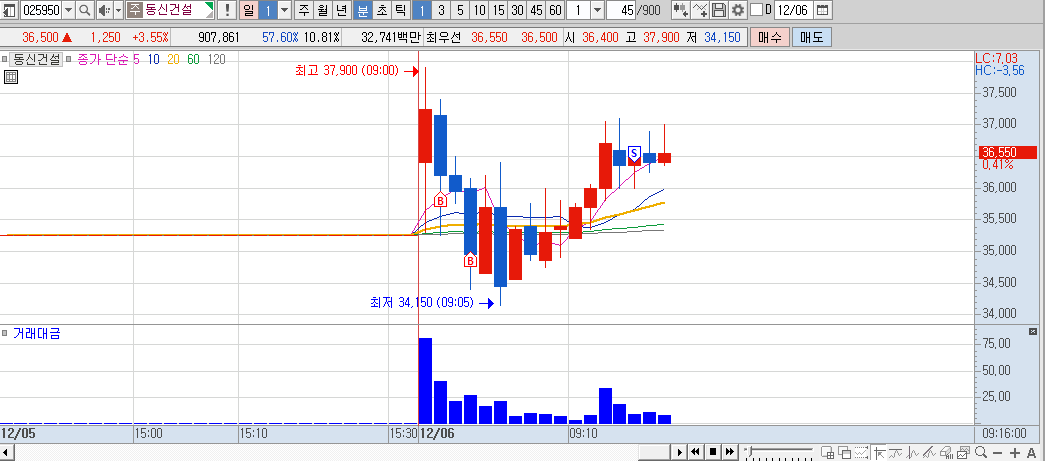Screen dimensions: 1045x461
Task: Select 초 second chart period
Action: click(x=381, y=9)
